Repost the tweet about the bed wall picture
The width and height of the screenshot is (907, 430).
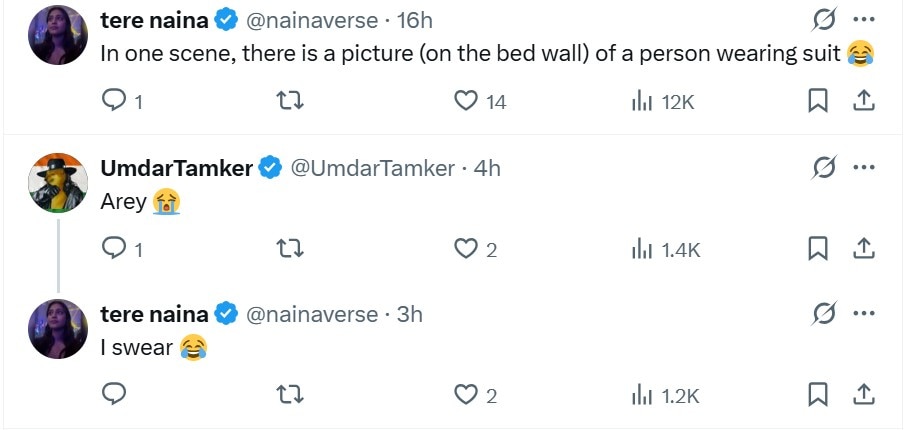point(289,100)
